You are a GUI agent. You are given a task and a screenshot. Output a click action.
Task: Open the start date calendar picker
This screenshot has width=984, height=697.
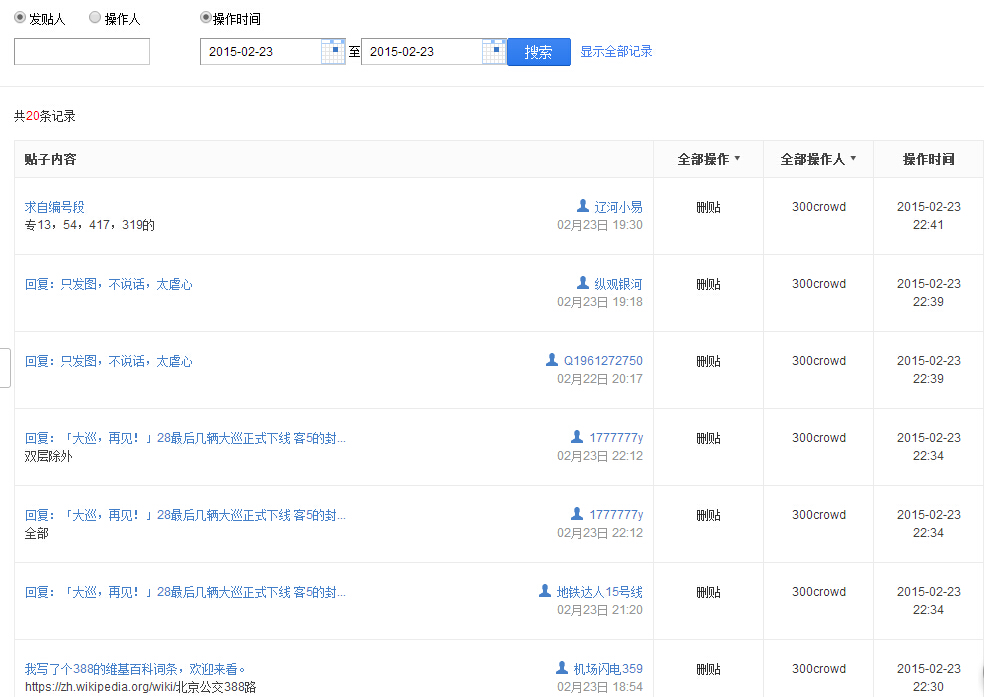coord(333,51)
